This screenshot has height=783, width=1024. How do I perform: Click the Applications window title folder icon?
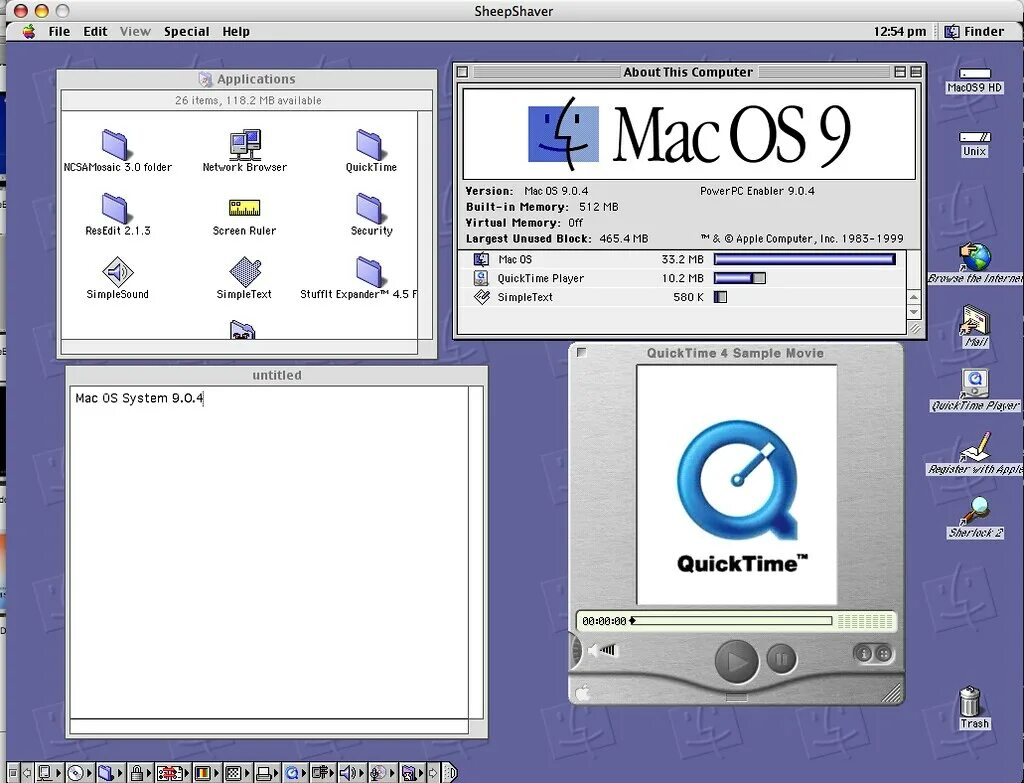point(205,79)
